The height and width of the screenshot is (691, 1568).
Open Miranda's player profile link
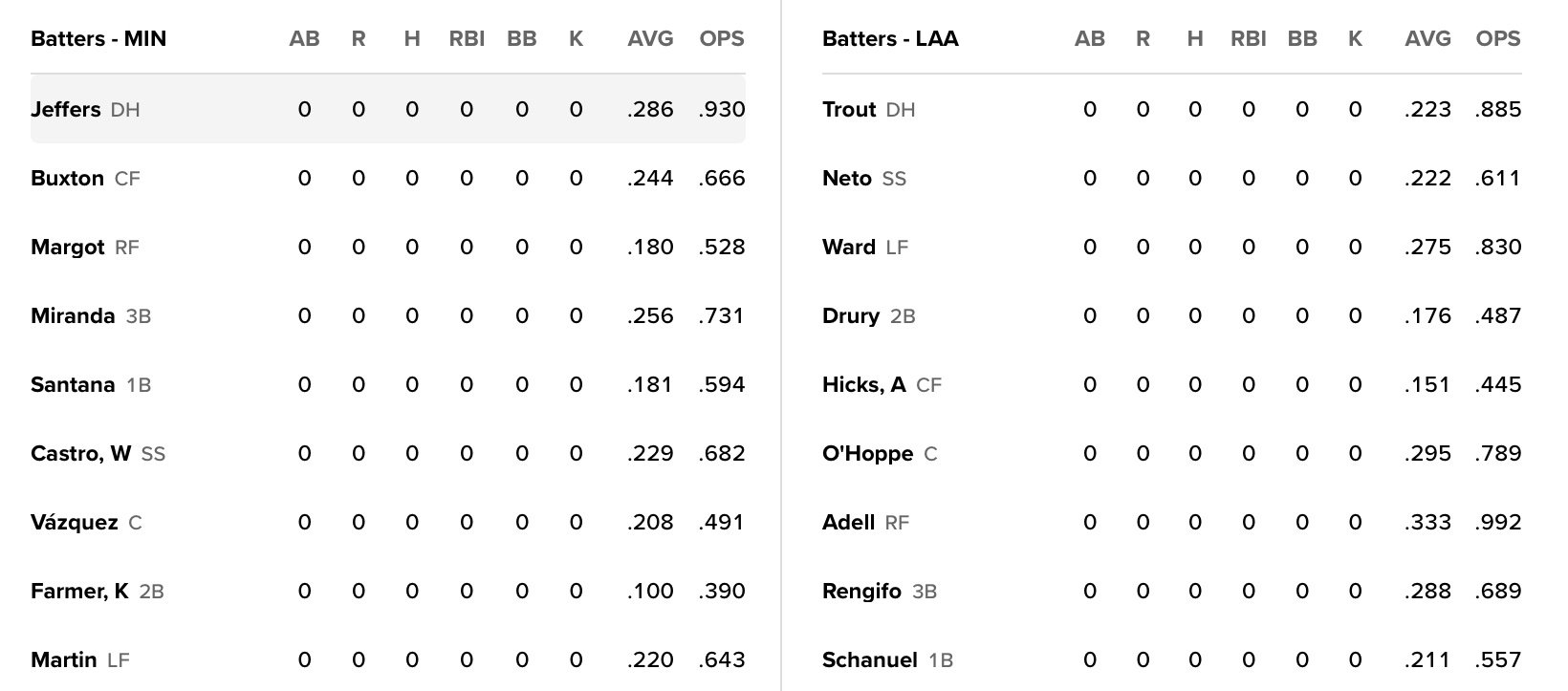pos(73,316)
